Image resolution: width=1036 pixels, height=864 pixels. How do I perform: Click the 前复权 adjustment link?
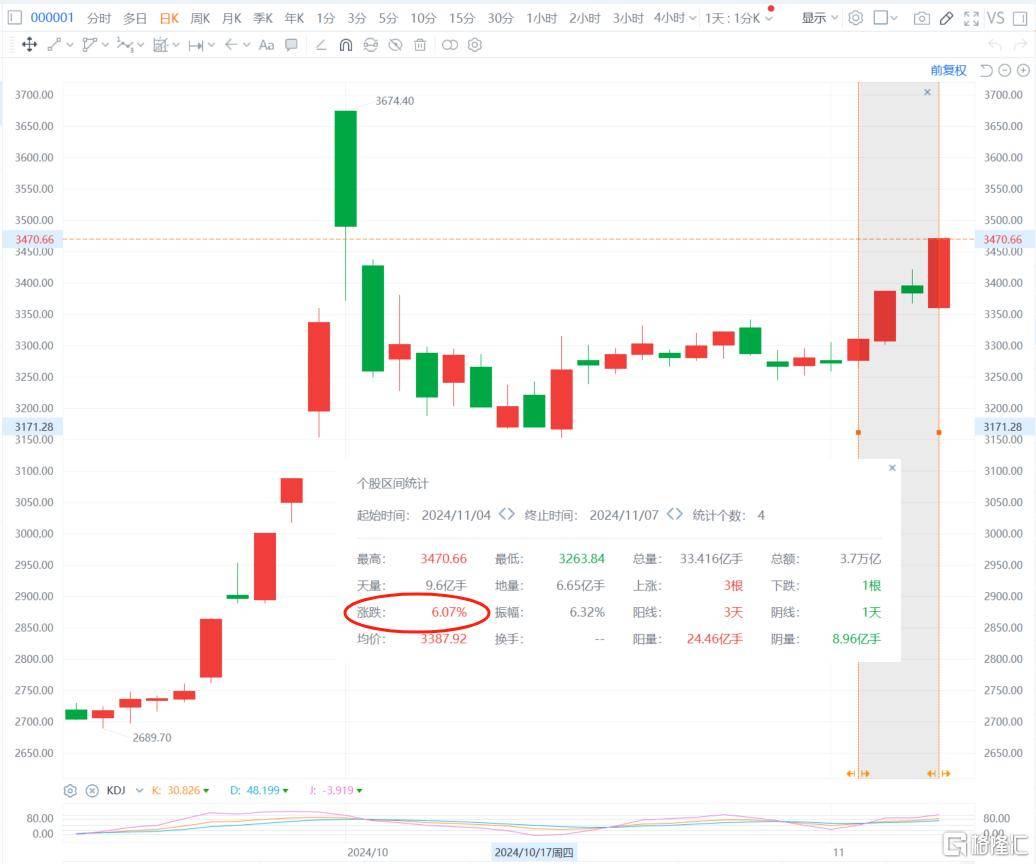click(948, 70)
